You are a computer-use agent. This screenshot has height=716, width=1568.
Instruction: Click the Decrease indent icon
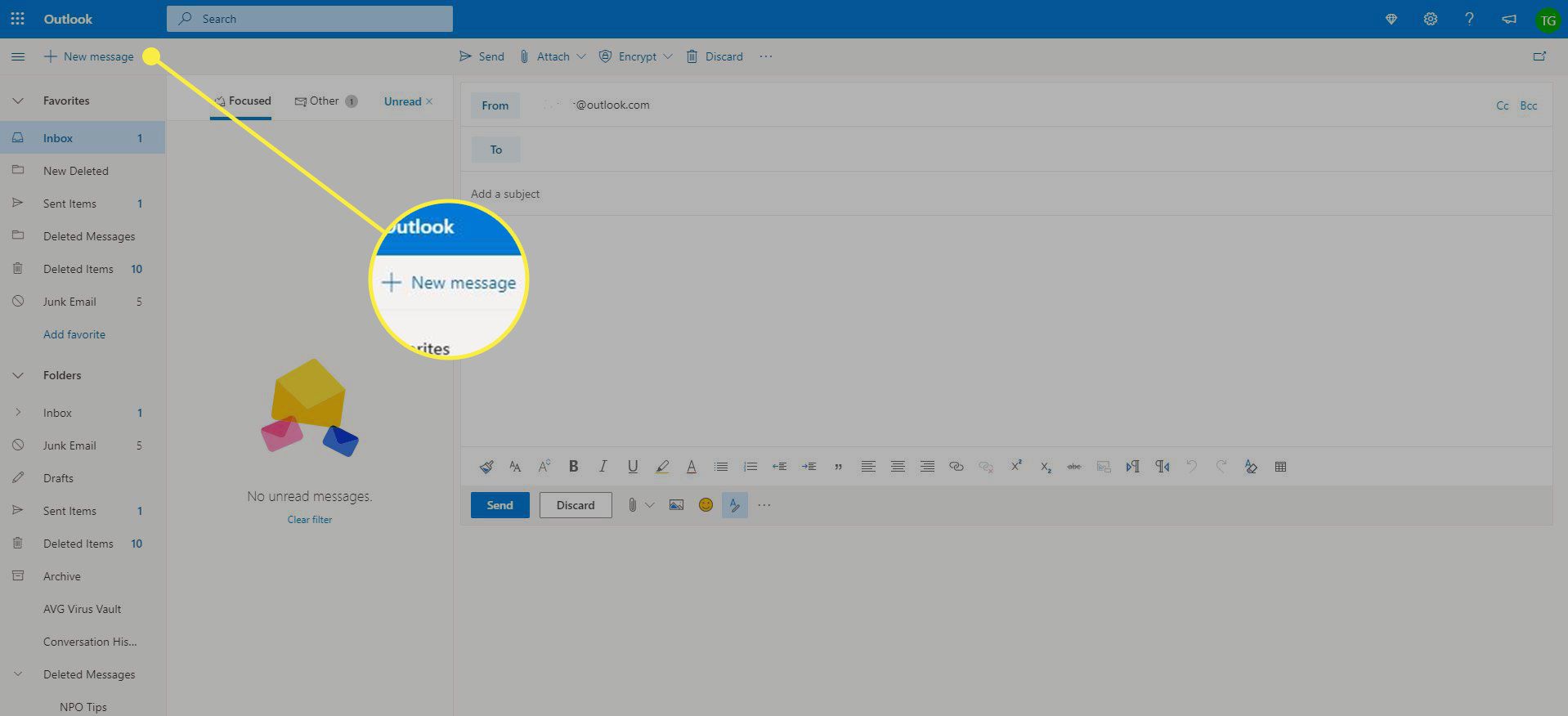[x=780, y=467]
